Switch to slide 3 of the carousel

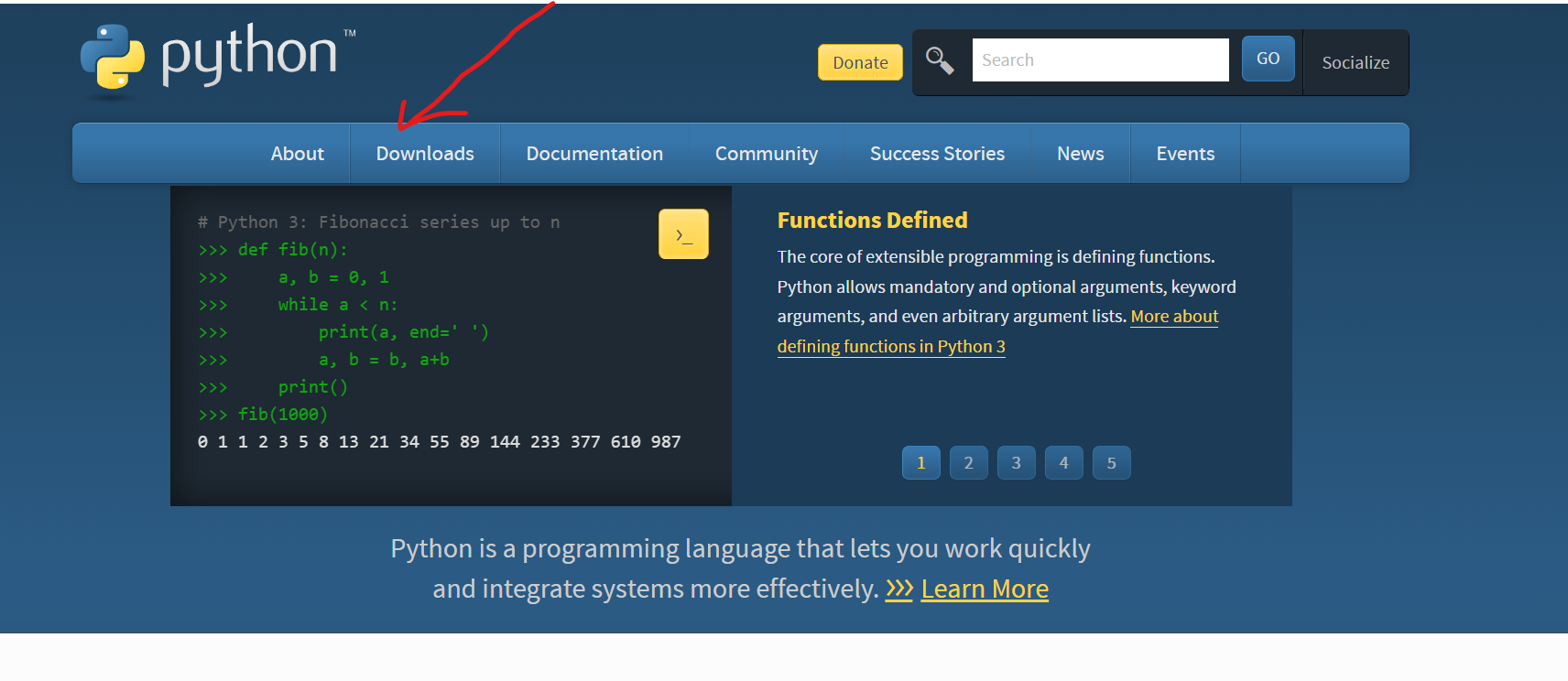coord(1017,463)
